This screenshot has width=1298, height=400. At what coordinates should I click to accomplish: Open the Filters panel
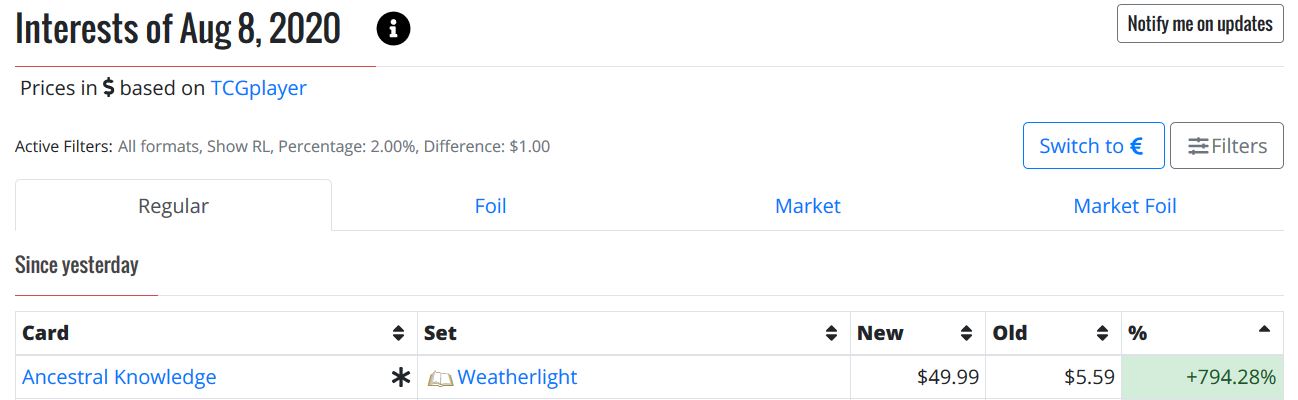[1226, 146]
